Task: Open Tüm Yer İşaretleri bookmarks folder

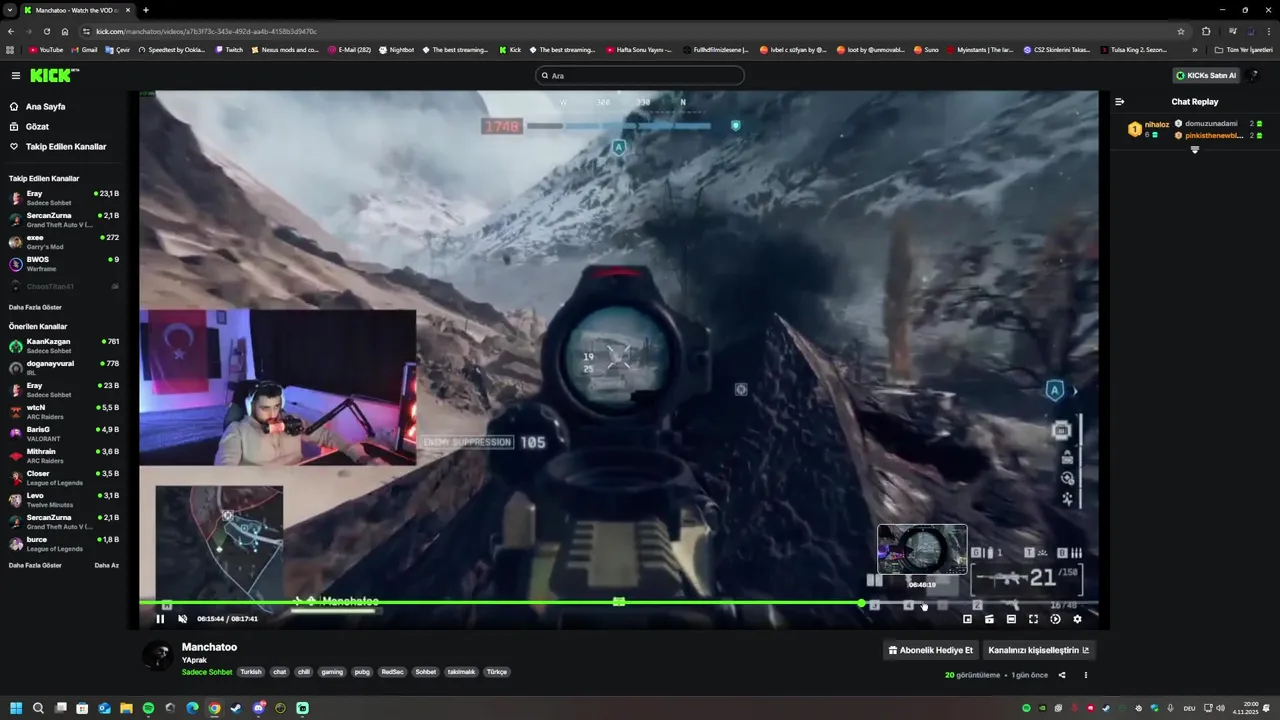Action: pos(1244,49)
